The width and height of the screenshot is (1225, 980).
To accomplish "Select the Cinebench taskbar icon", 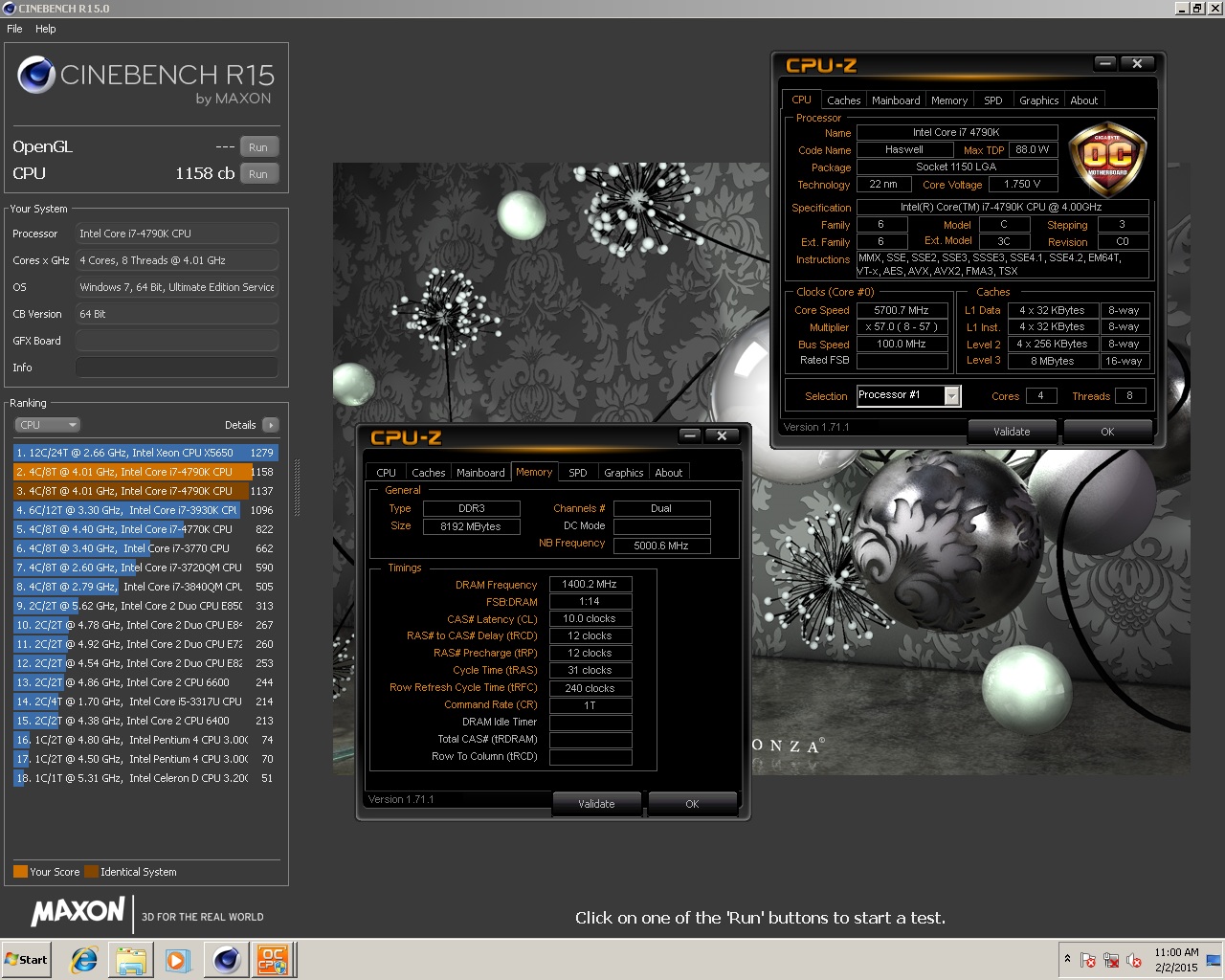I will click(x=227, y=960).
